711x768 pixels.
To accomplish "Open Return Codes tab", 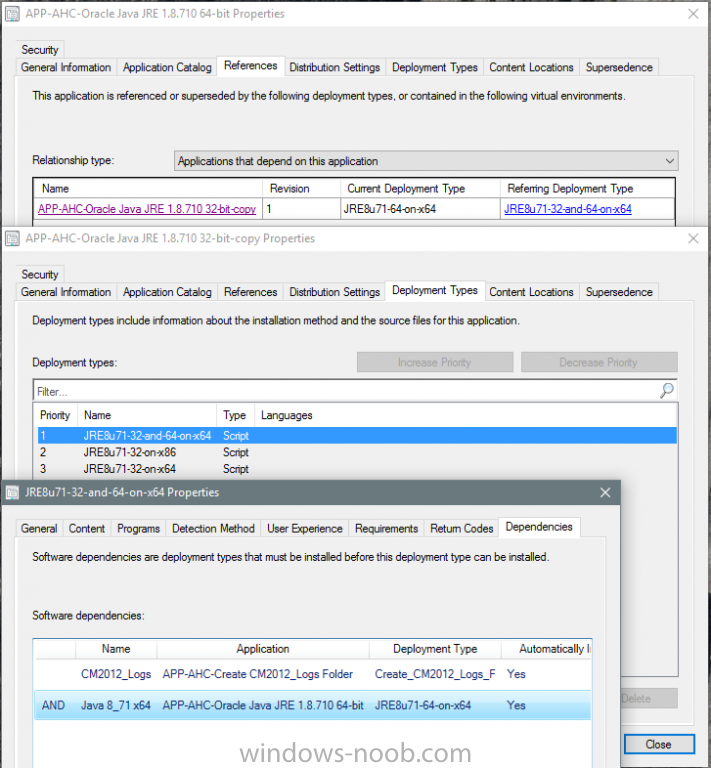I will click(x=461, y=528).
